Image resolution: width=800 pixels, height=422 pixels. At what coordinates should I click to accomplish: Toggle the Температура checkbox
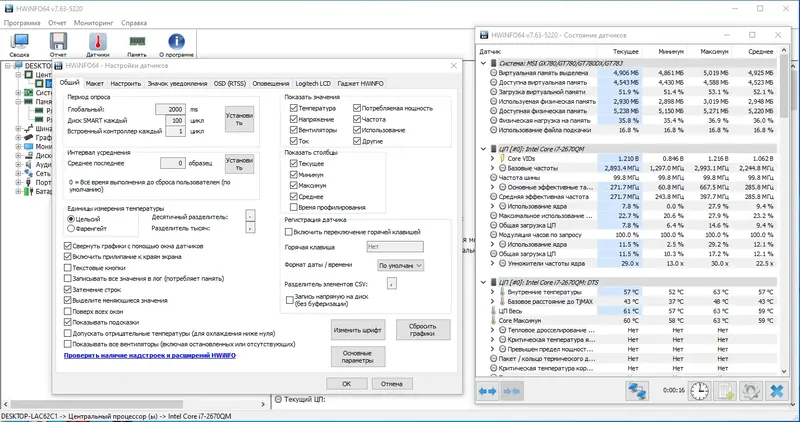[x=293, y=108]
